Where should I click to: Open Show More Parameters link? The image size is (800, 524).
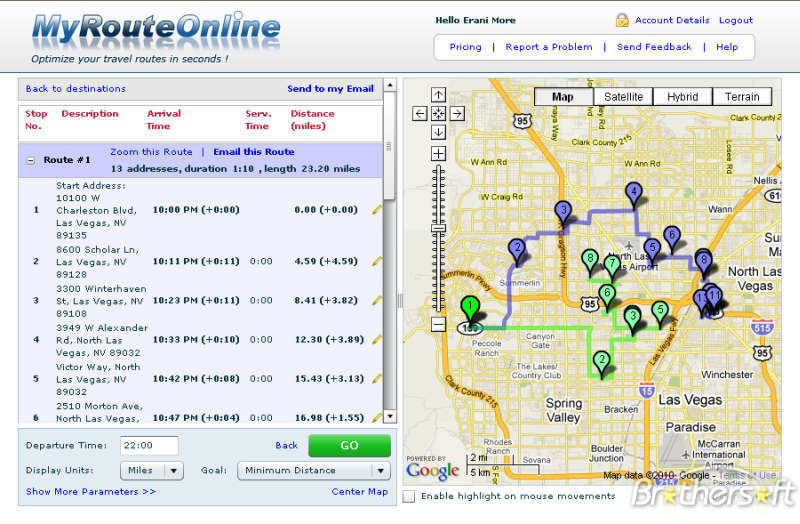point(91,492)
